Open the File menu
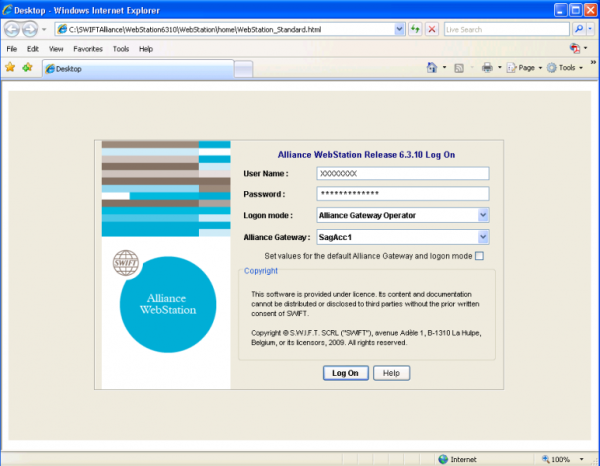 11,49
